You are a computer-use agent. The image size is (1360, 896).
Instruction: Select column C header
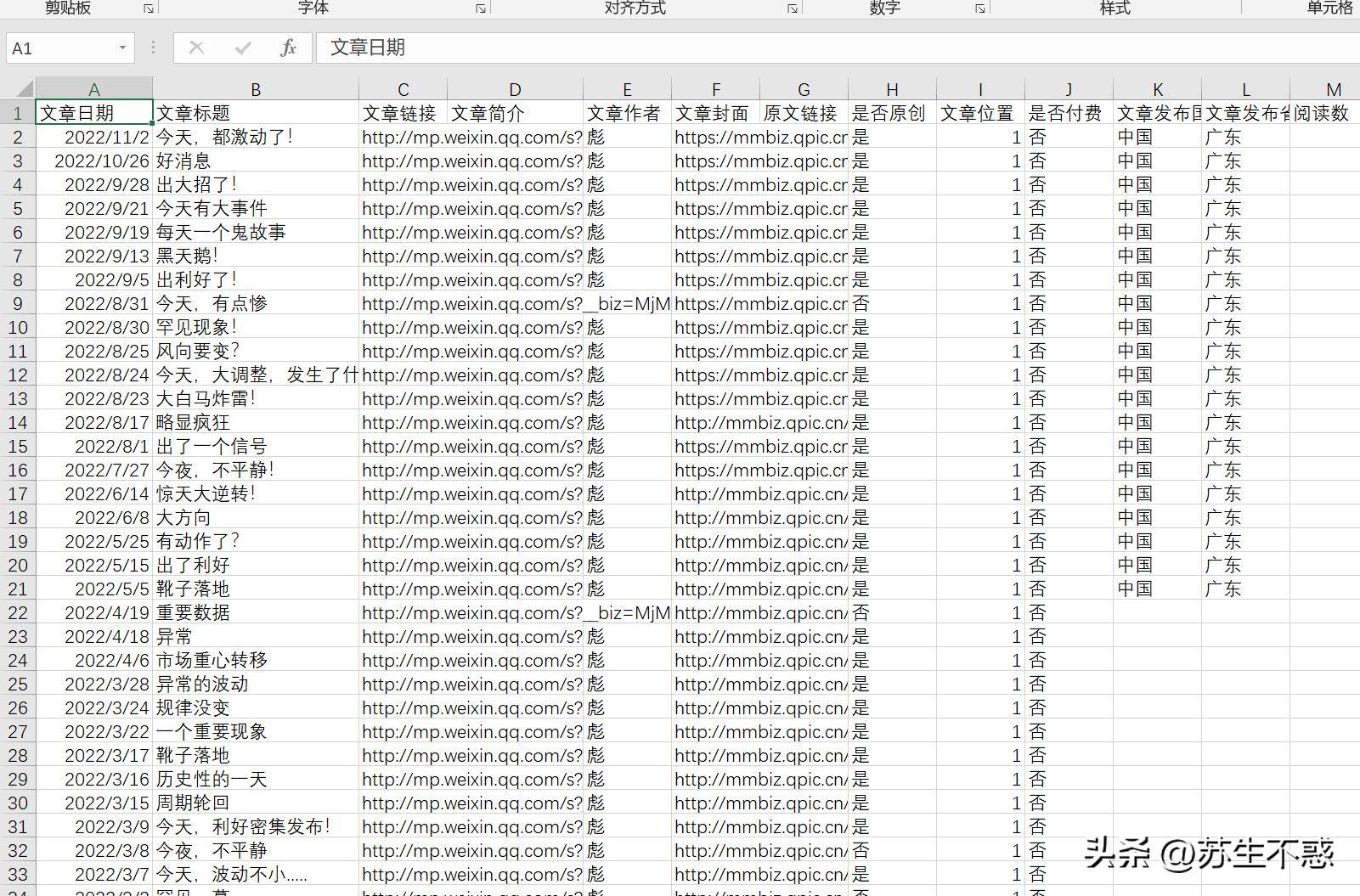(403, 89)
